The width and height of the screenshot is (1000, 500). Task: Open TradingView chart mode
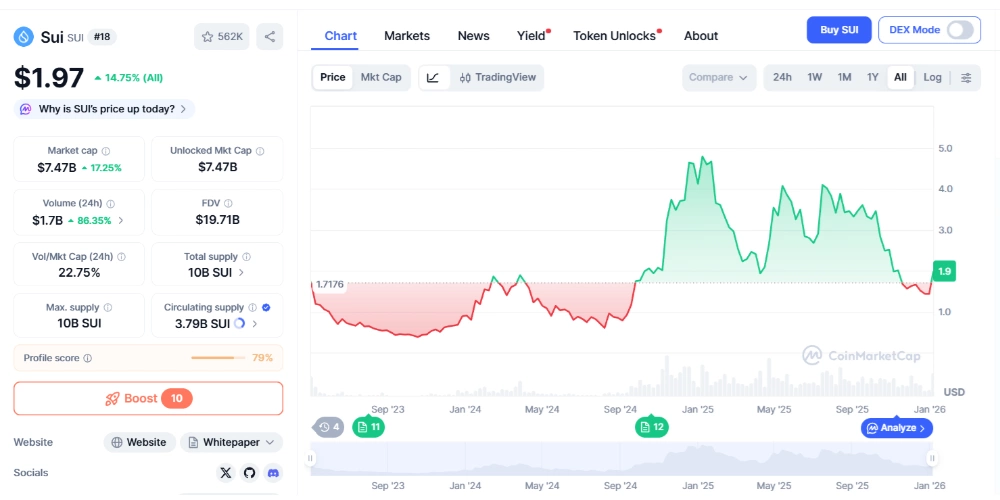[x=497, y=78]
